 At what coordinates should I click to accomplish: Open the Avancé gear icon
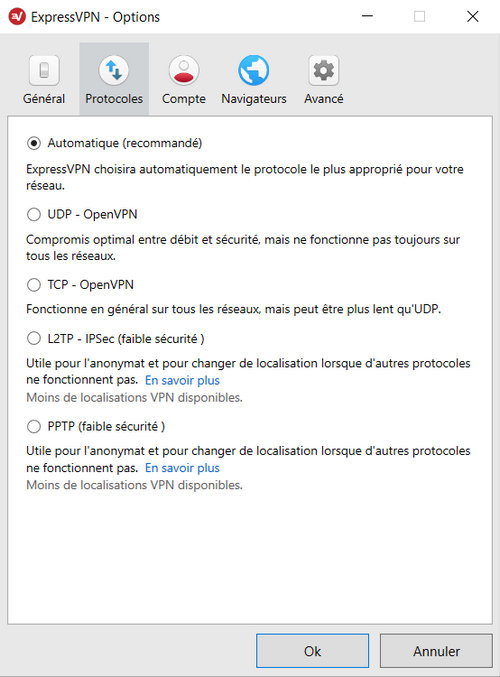pyautogui.click(x=324, y=70)
